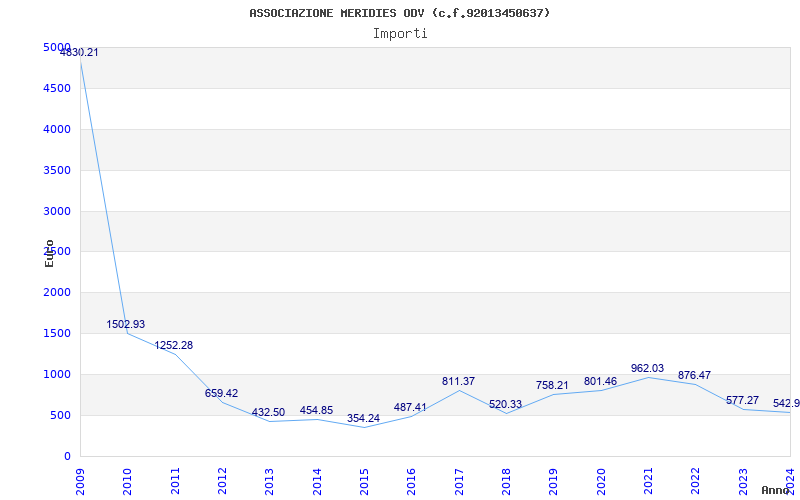Viewport: 800px width, 500px height.
Task: Select the x-axis year 2016
Action: pyautogui.click(x=411, y=482)
